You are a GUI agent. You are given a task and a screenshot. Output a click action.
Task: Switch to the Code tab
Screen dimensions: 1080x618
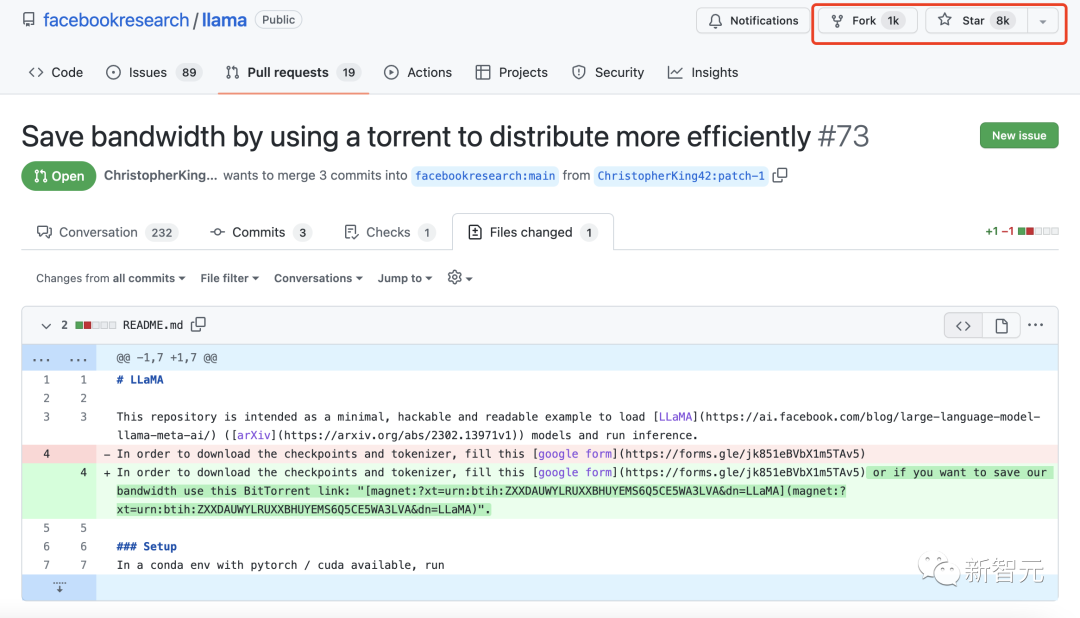tap(56, 72)
